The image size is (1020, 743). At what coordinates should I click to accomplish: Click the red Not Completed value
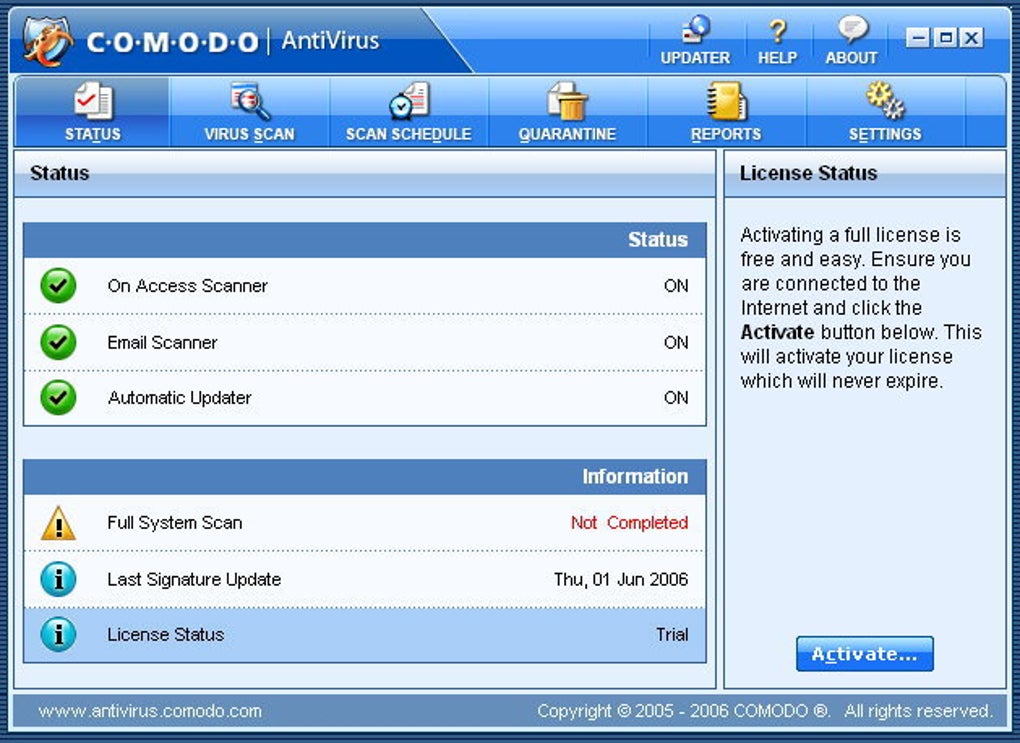(x=629, y=522)
